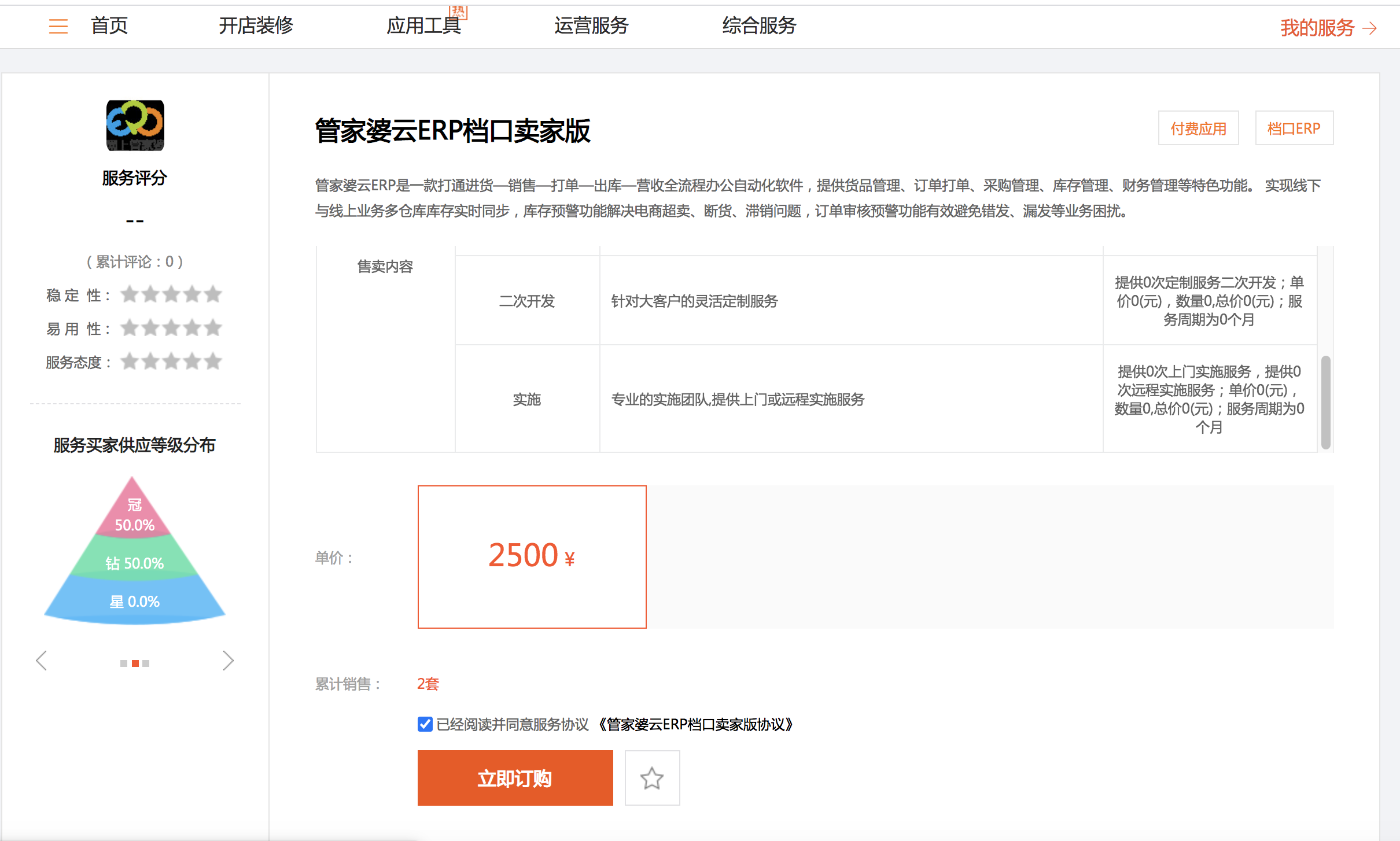Click the 立即订购 button
Image resolution: width=1400 pixels, height=841 pixels.
[x=515, y=778]
